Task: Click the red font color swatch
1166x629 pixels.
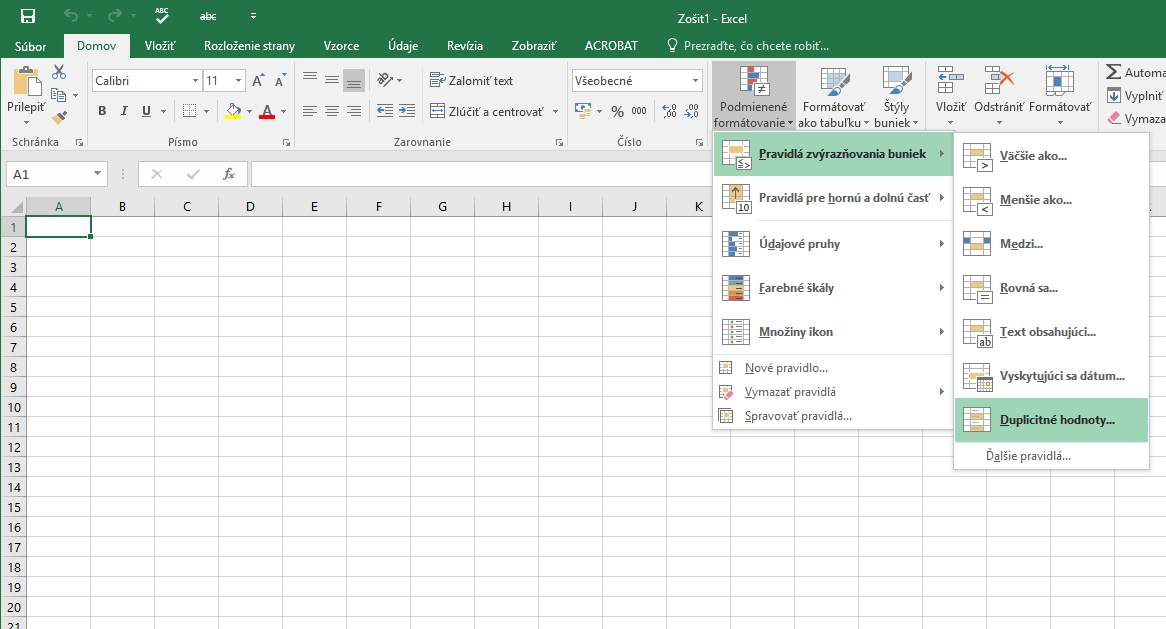Action: 266,111
